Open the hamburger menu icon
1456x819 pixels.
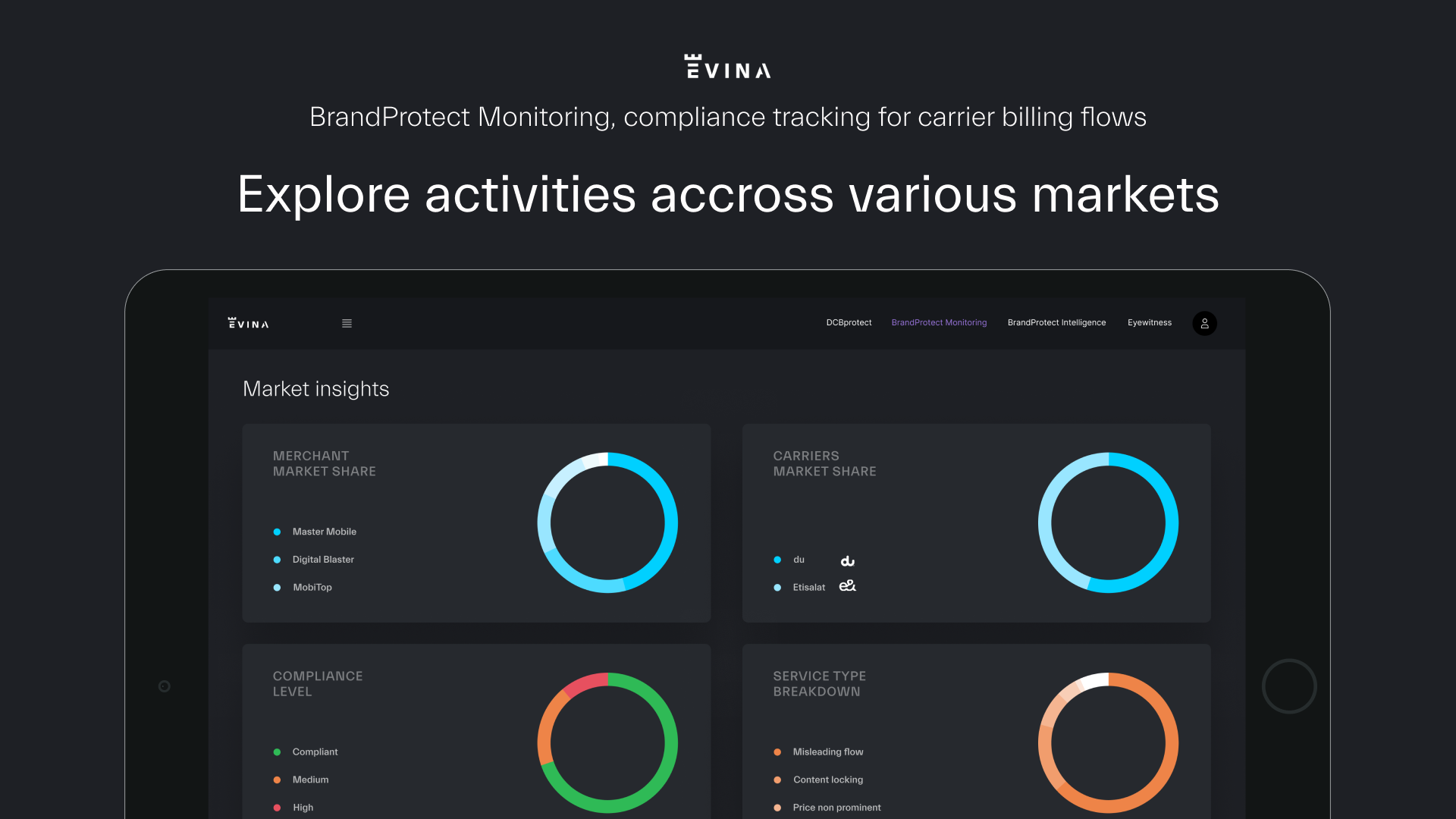[x=347, y=324]
